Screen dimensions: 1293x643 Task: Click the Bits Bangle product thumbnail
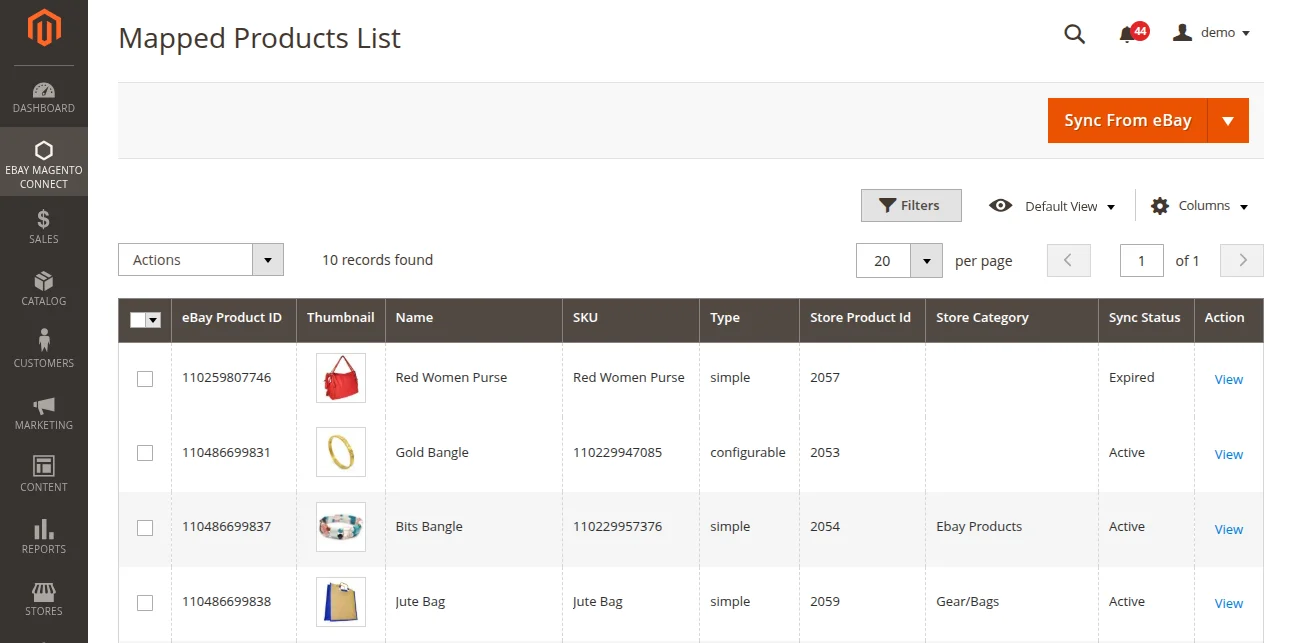click(x=340, y=527)
